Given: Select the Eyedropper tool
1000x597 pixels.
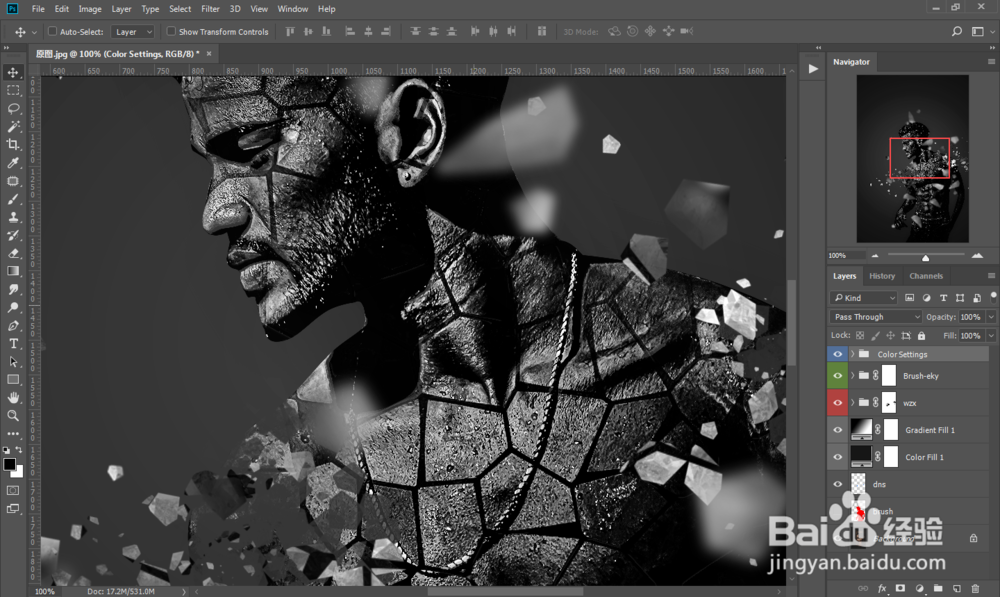Looking at the screenshot, I should tap(13, 163).
